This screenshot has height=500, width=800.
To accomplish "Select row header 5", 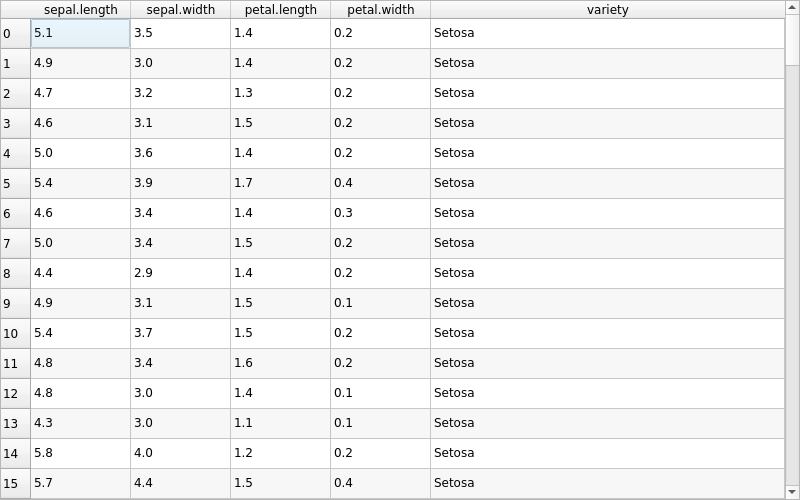I will (15, 184).
